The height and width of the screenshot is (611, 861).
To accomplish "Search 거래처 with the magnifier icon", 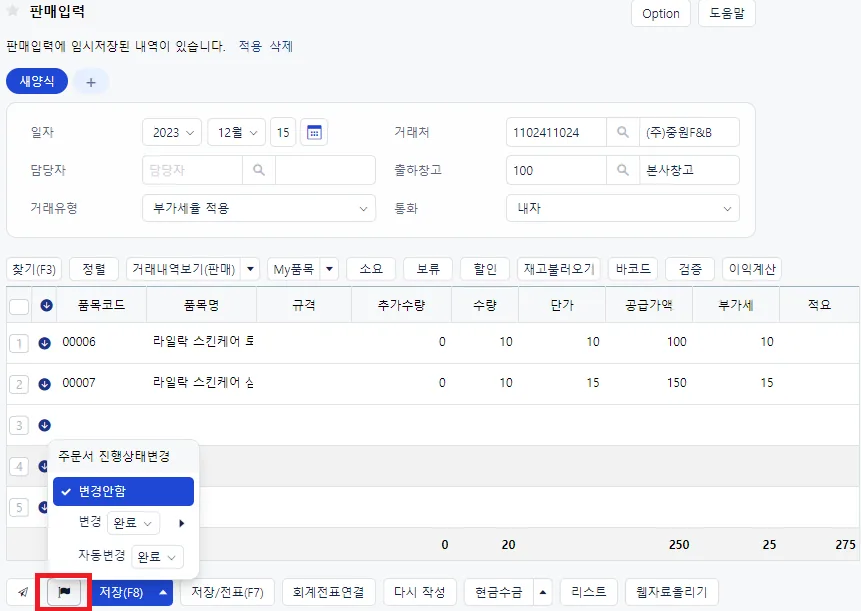I will (x=623, y=132).
